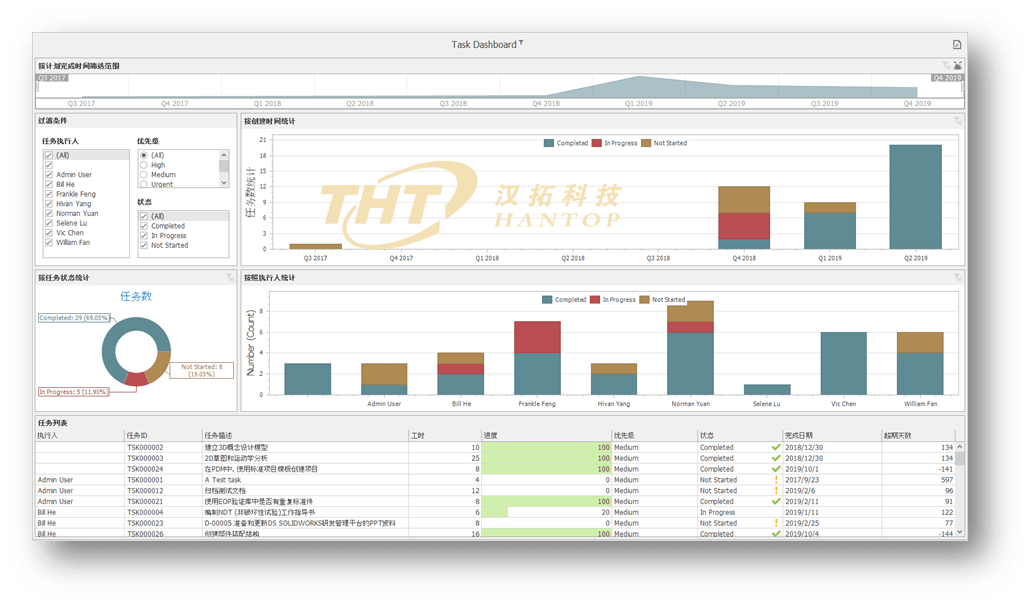This screenshot has width=1033, height=606.
Task: Click green checkmark in TSK000021 row
Action: pyautogui.click(x=775, y=501)
